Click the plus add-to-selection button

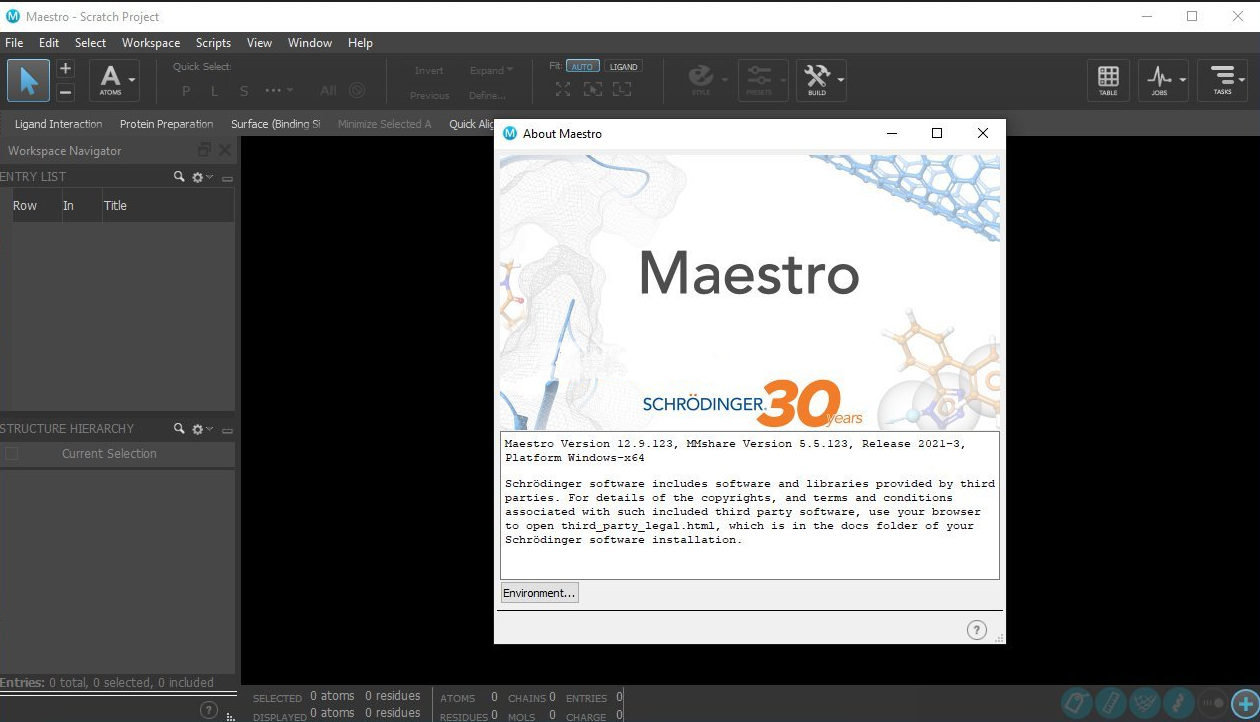(65, 69)
